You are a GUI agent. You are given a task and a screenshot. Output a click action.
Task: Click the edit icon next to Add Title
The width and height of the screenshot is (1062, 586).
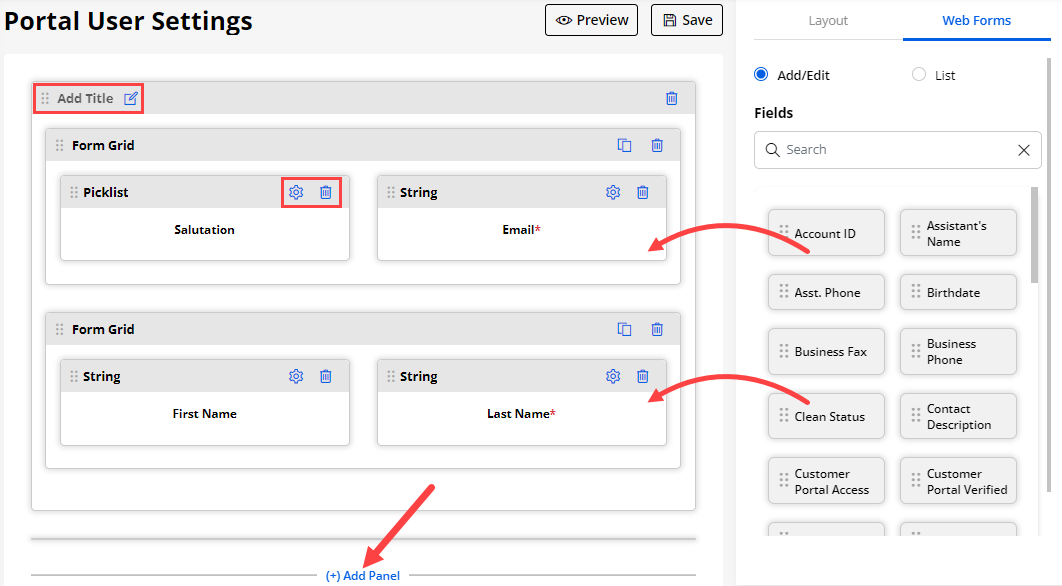pos(131,98)
